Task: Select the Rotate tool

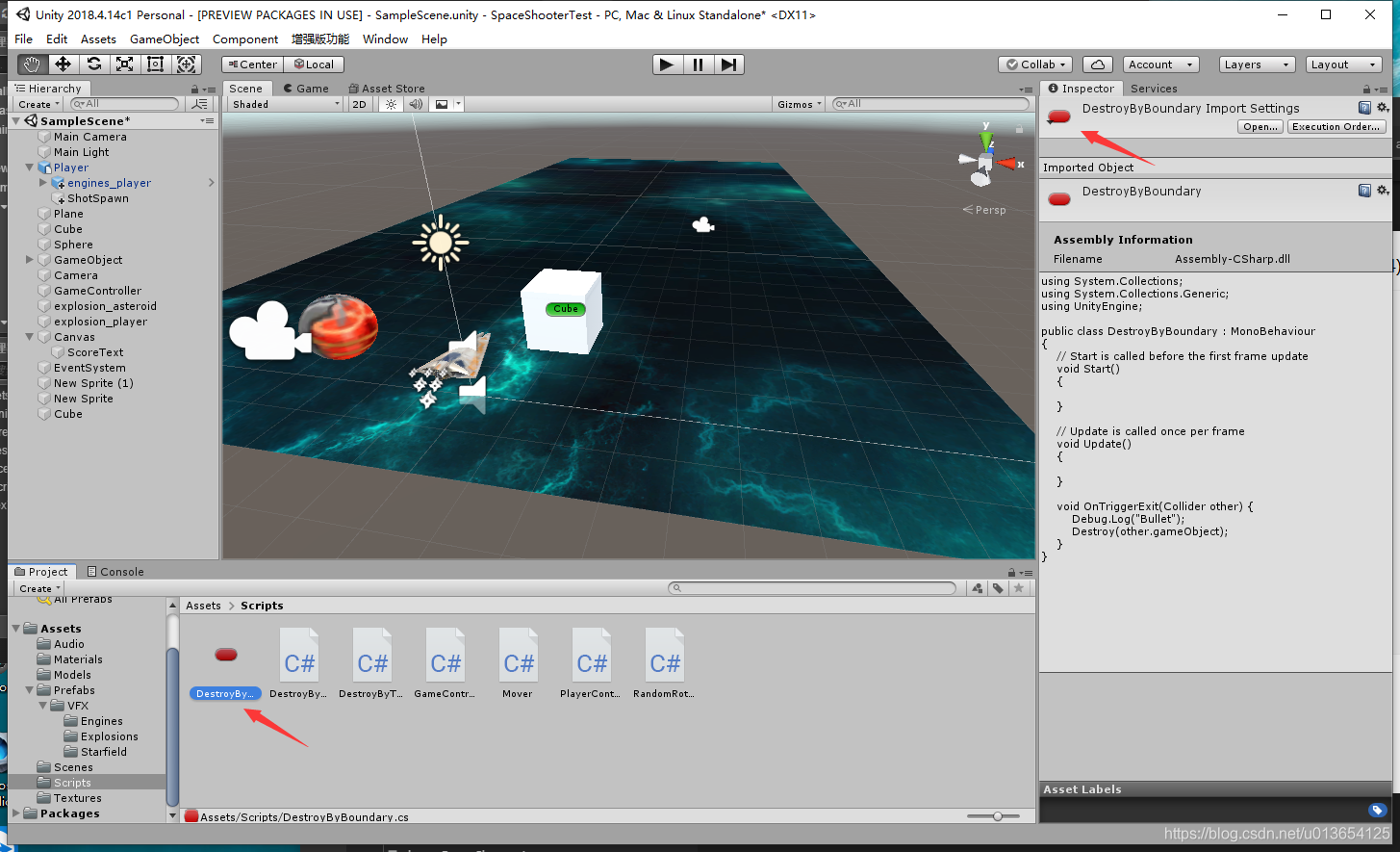Action: [x=93, y=65]
